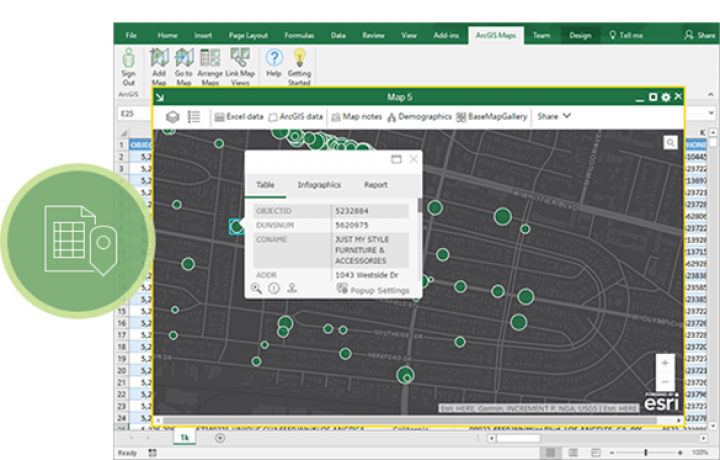Open the Arrange Maps tool
This screenshot has height=460, width=720.
pos(210,67)
